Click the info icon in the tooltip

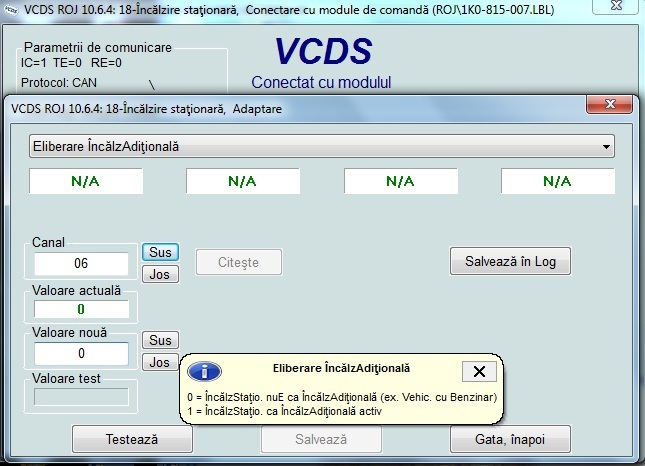pyautogui.click(x=204, y=372)
